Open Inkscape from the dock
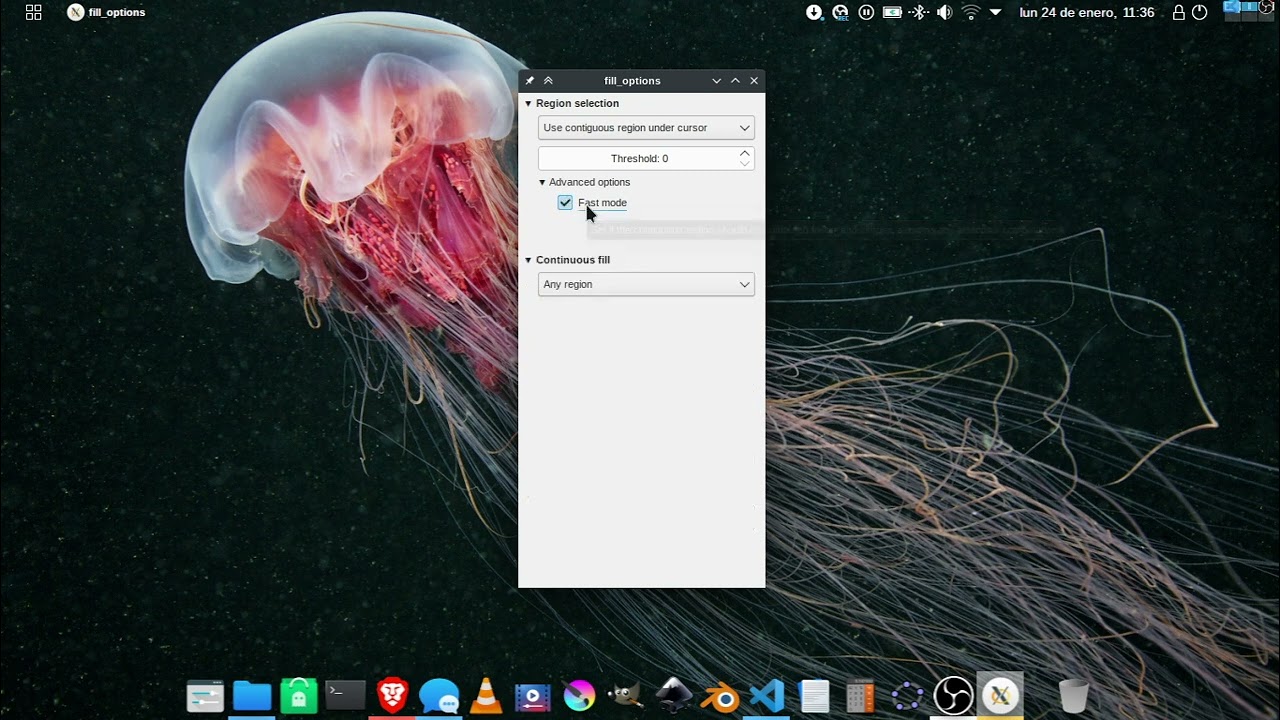1280x720 pixels. 673,696
